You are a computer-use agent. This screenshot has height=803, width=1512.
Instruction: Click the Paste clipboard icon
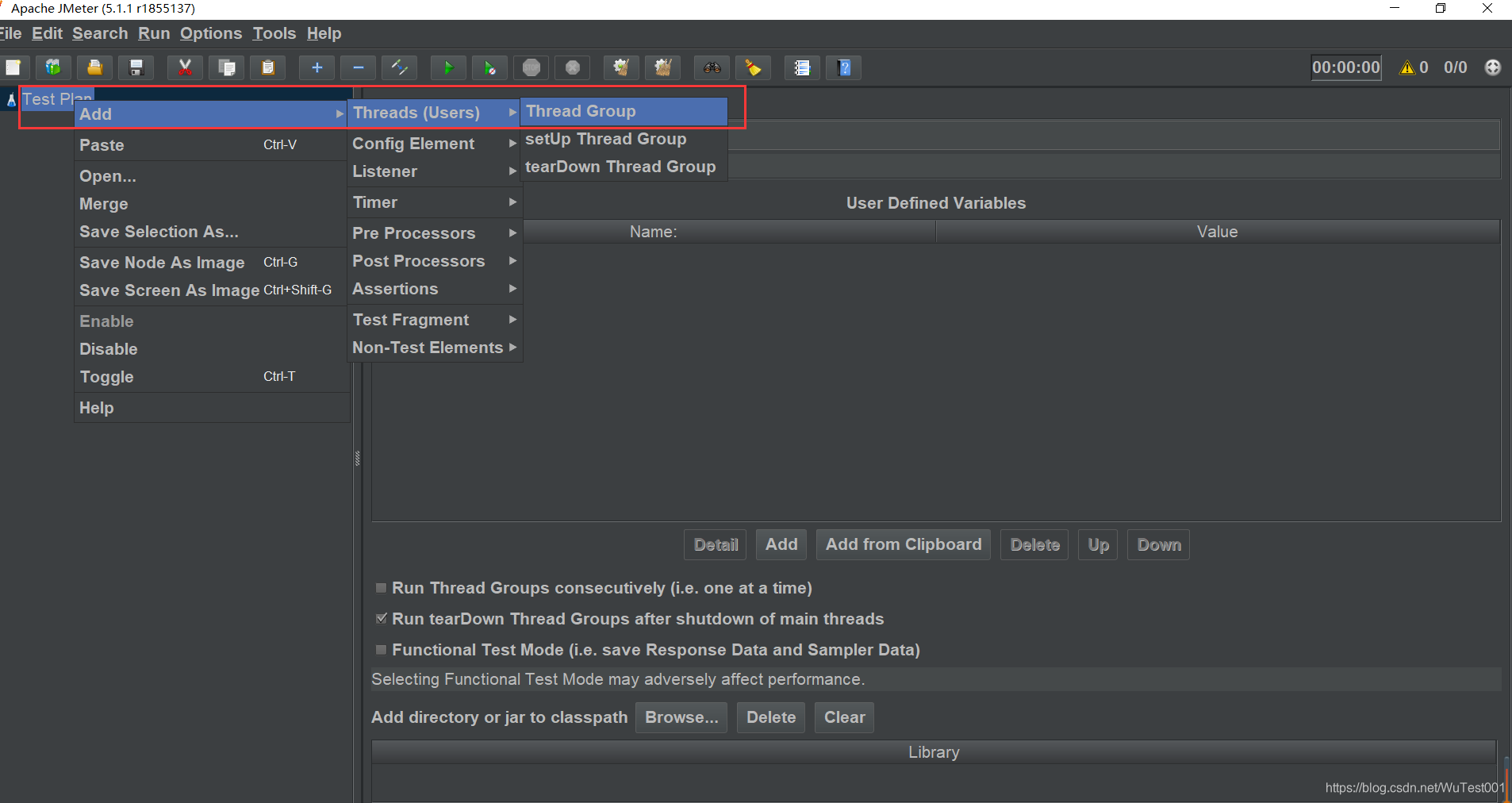pos(267,67)
